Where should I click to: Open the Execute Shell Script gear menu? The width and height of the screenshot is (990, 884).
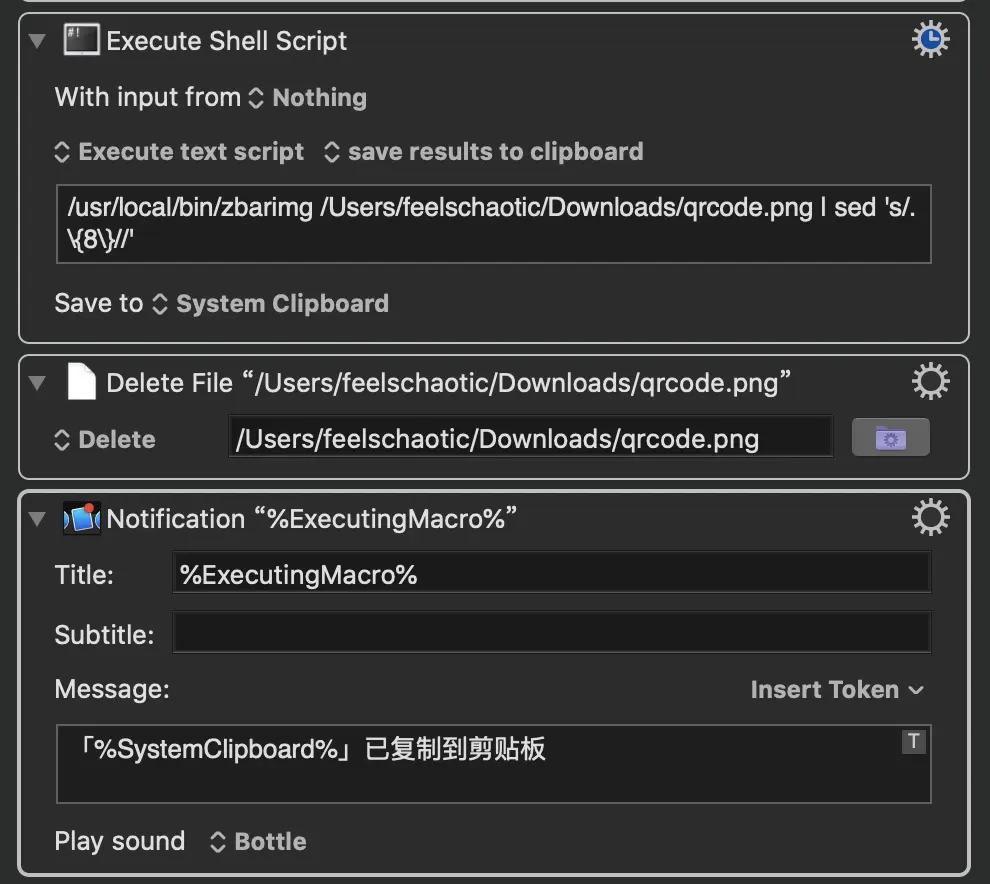930,41
